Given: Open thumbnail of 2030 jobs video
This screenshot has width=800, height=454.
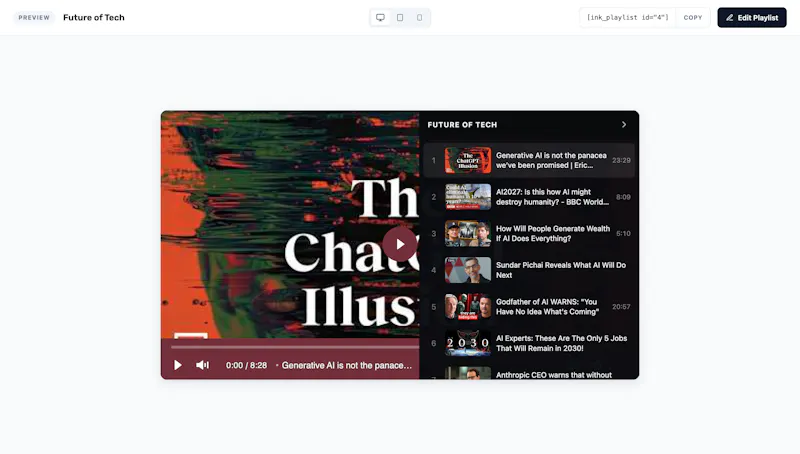Looking at the screenshot, I should click(468, 343).
